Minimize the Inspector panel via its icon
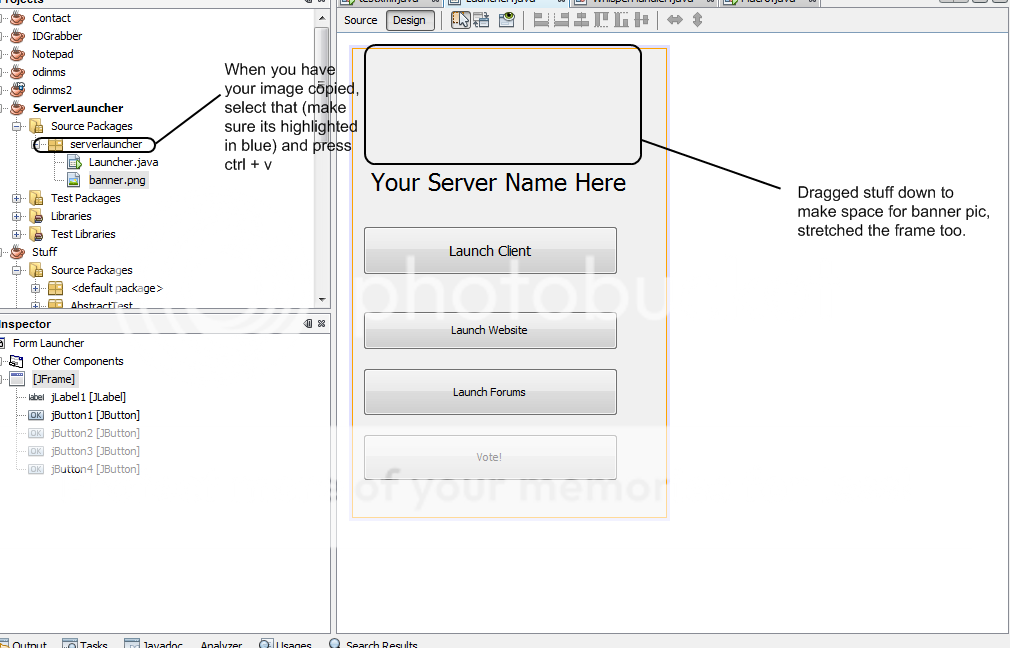 click(x=308, y=324)
